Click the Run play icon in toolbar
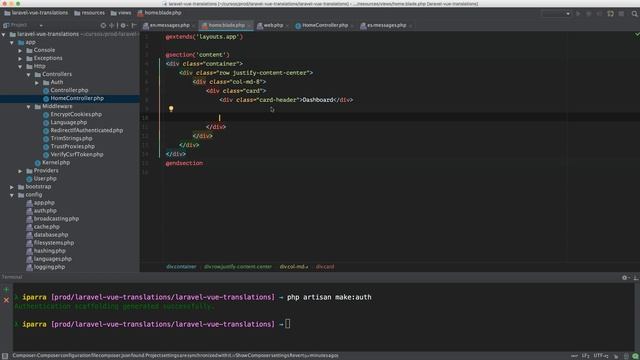 [x=578, y=13]
